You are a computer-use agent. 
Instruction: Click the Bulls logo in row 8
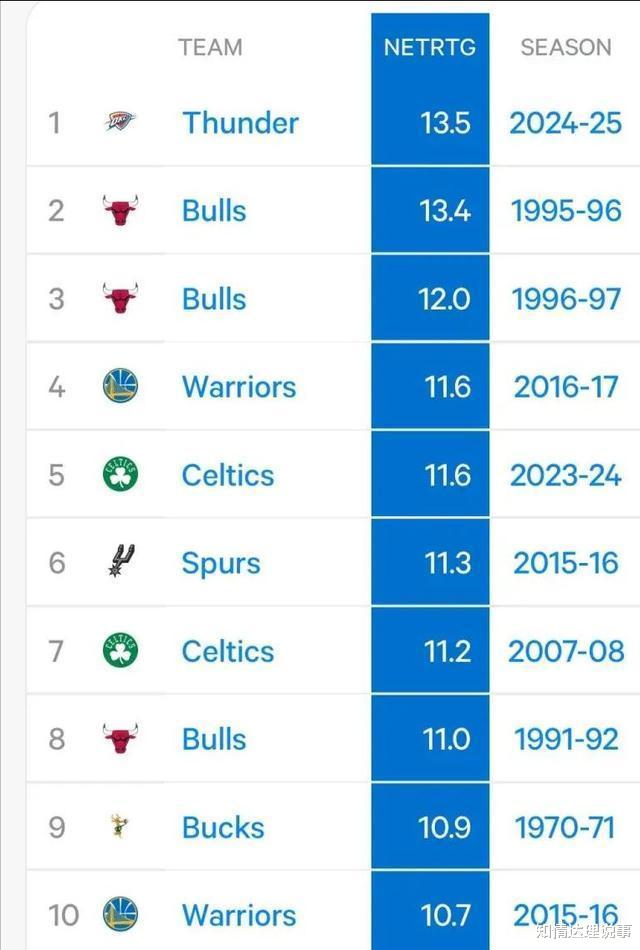tap(121, 739)
